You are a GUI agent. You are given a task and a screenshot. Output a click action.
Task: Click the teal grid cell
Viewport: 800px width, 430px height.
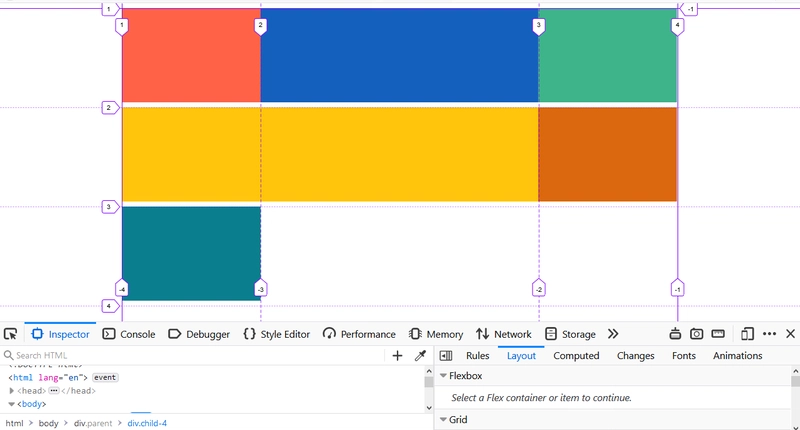point(191,254)
